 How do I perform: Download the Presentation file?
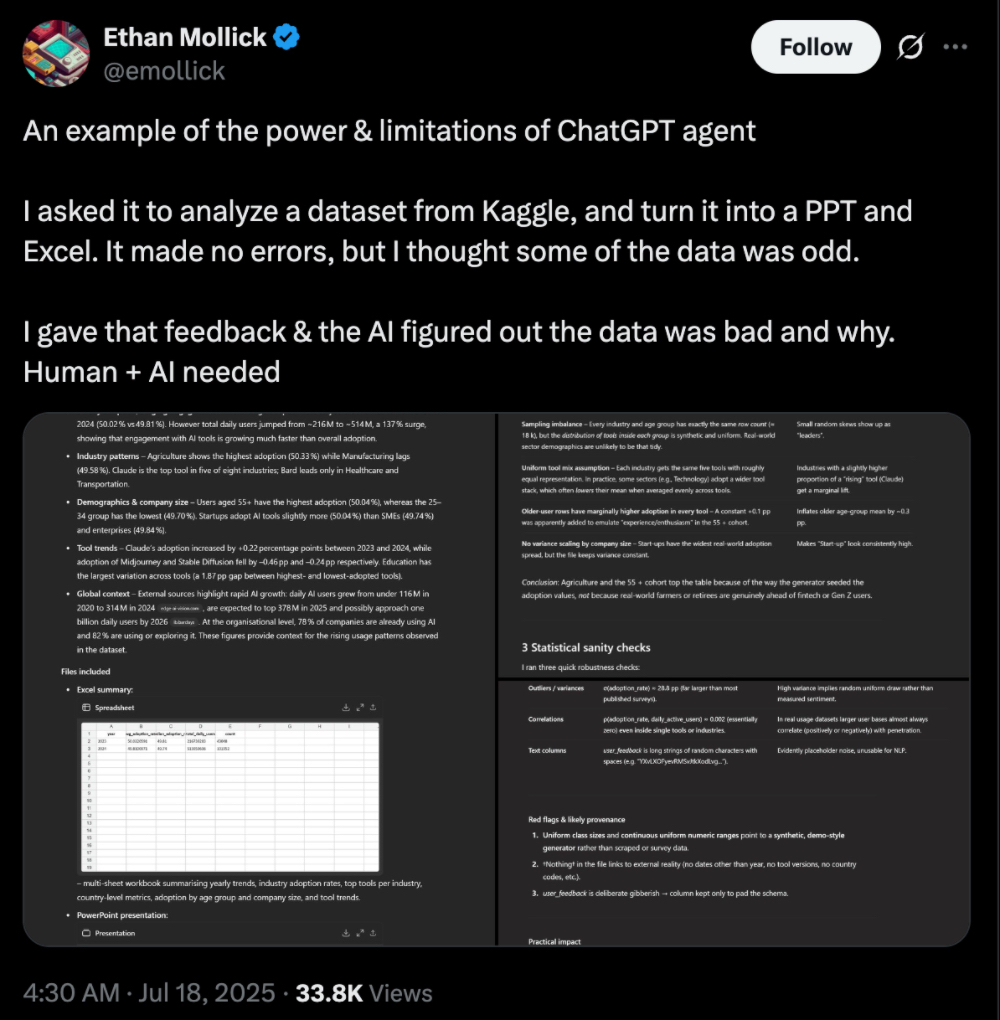346,933
